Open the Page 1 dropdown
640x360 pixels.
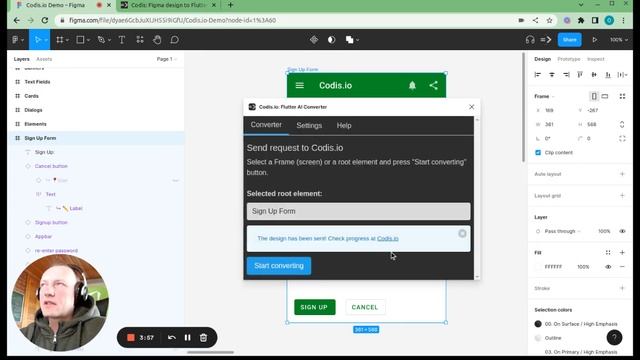coord(167,59)
